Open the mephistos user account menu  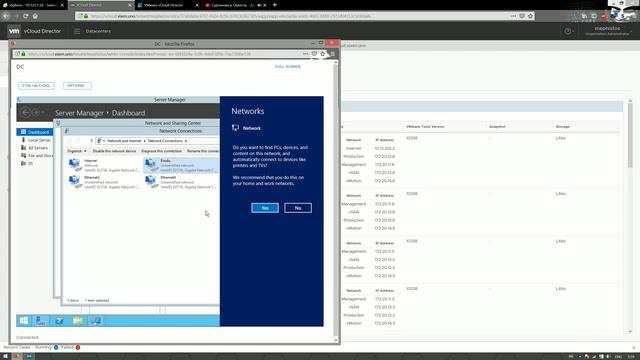click(x=607, y=31)
